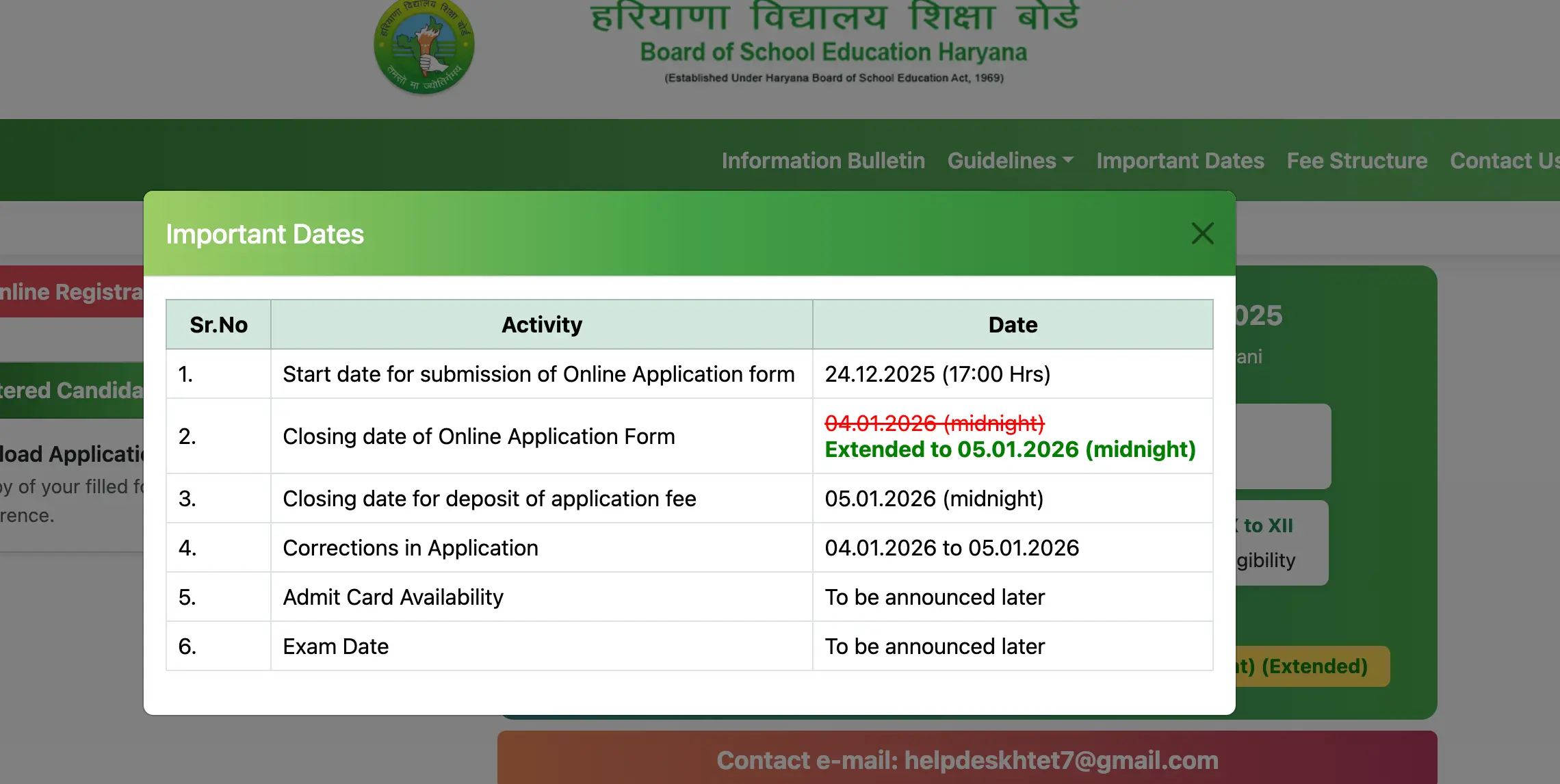Go to the Fee Structure page
Viewport: 1560px width, 784px height.
(x=1357, y=161)
